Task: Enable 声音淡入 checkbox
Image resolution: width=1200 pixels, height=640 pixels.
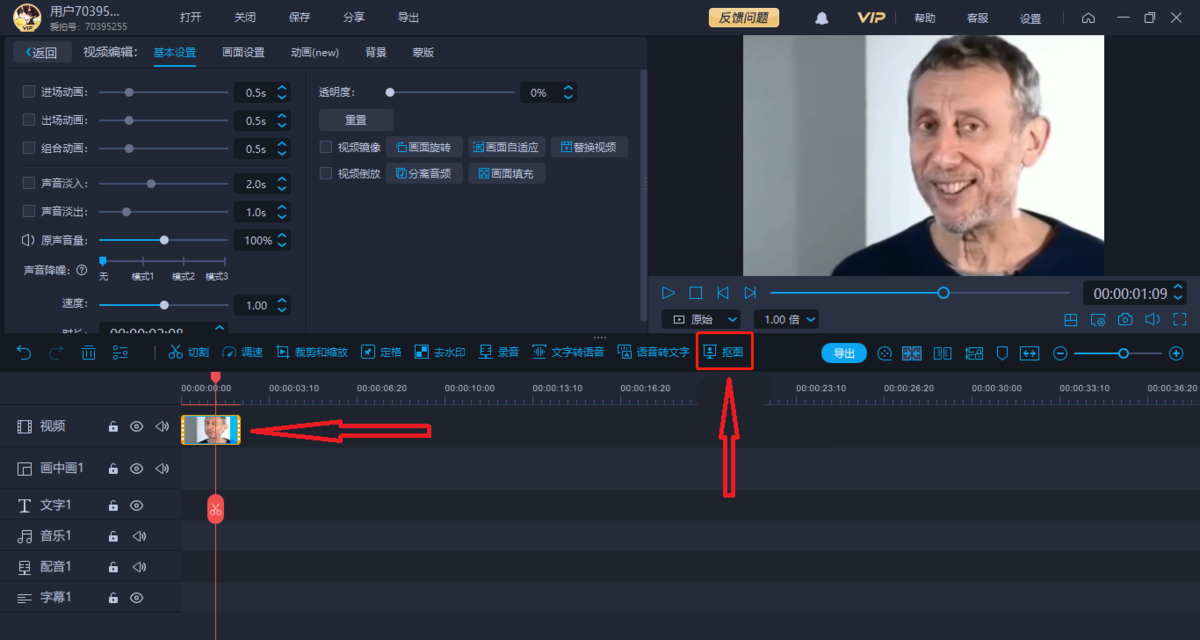Action: [x=29, y=183]
